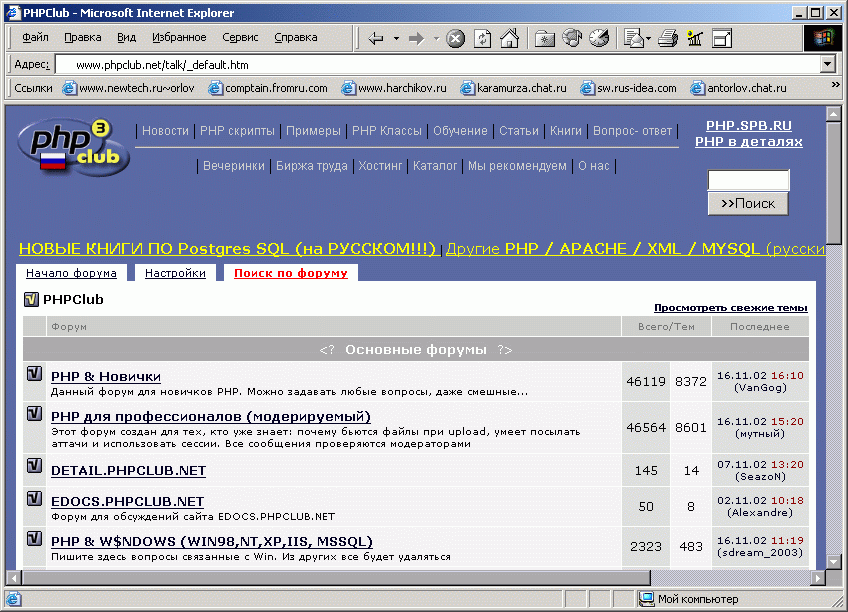Refresh the page with the Refresh icon

[x=482, y=38]
